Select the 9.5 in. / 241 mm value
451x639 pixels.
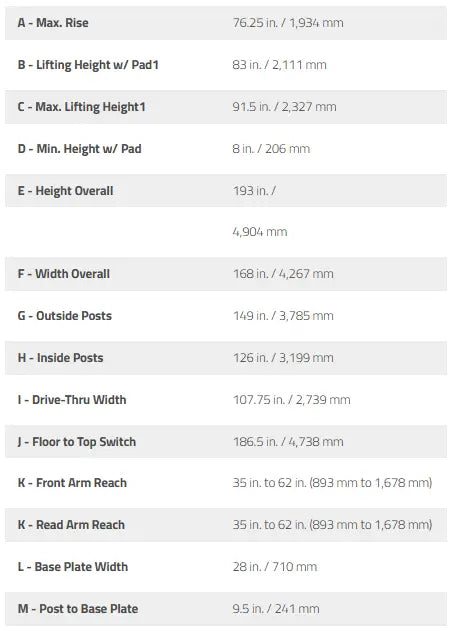click(276, 609)
